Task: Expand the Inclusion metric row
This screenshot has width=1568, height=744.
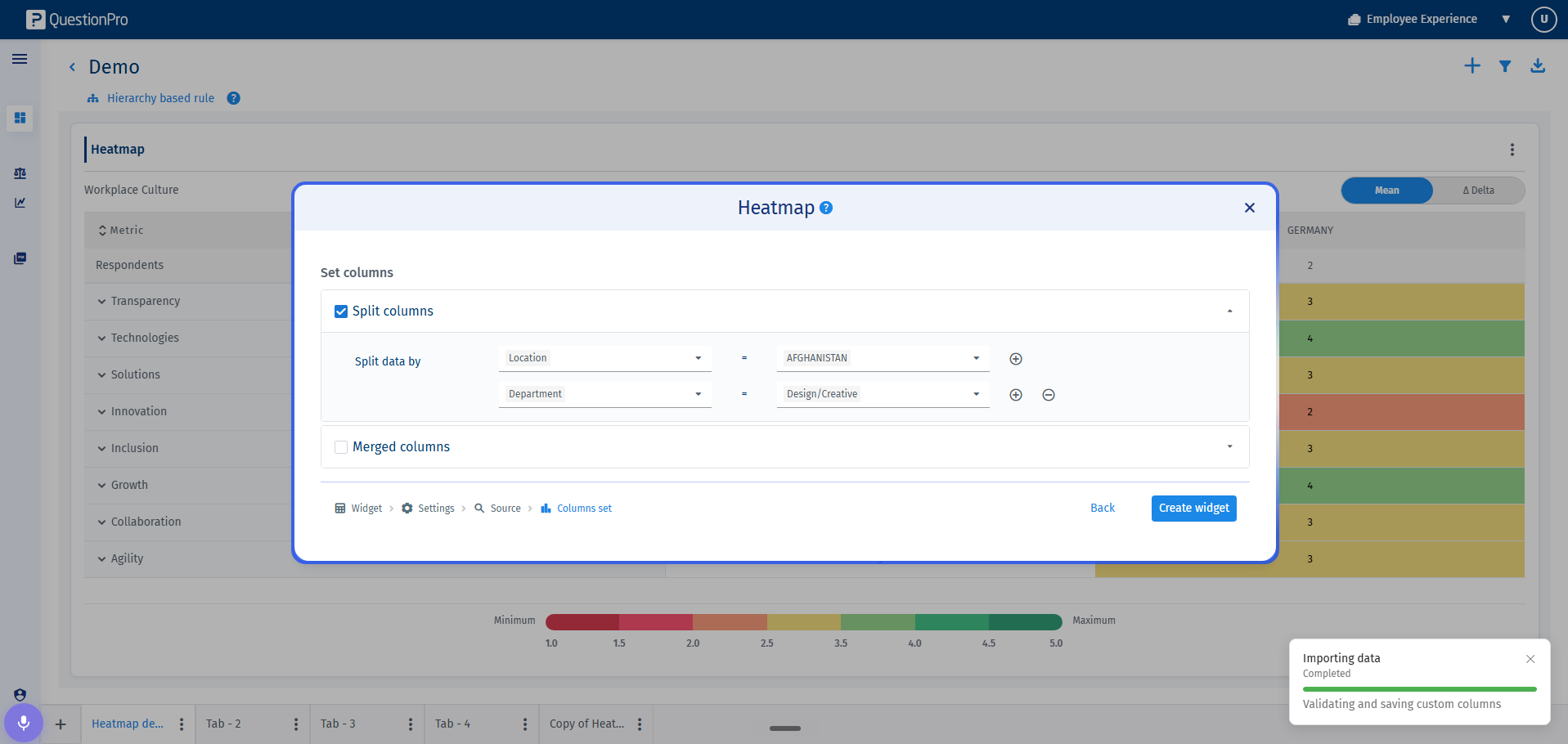Action: point(101,449)
